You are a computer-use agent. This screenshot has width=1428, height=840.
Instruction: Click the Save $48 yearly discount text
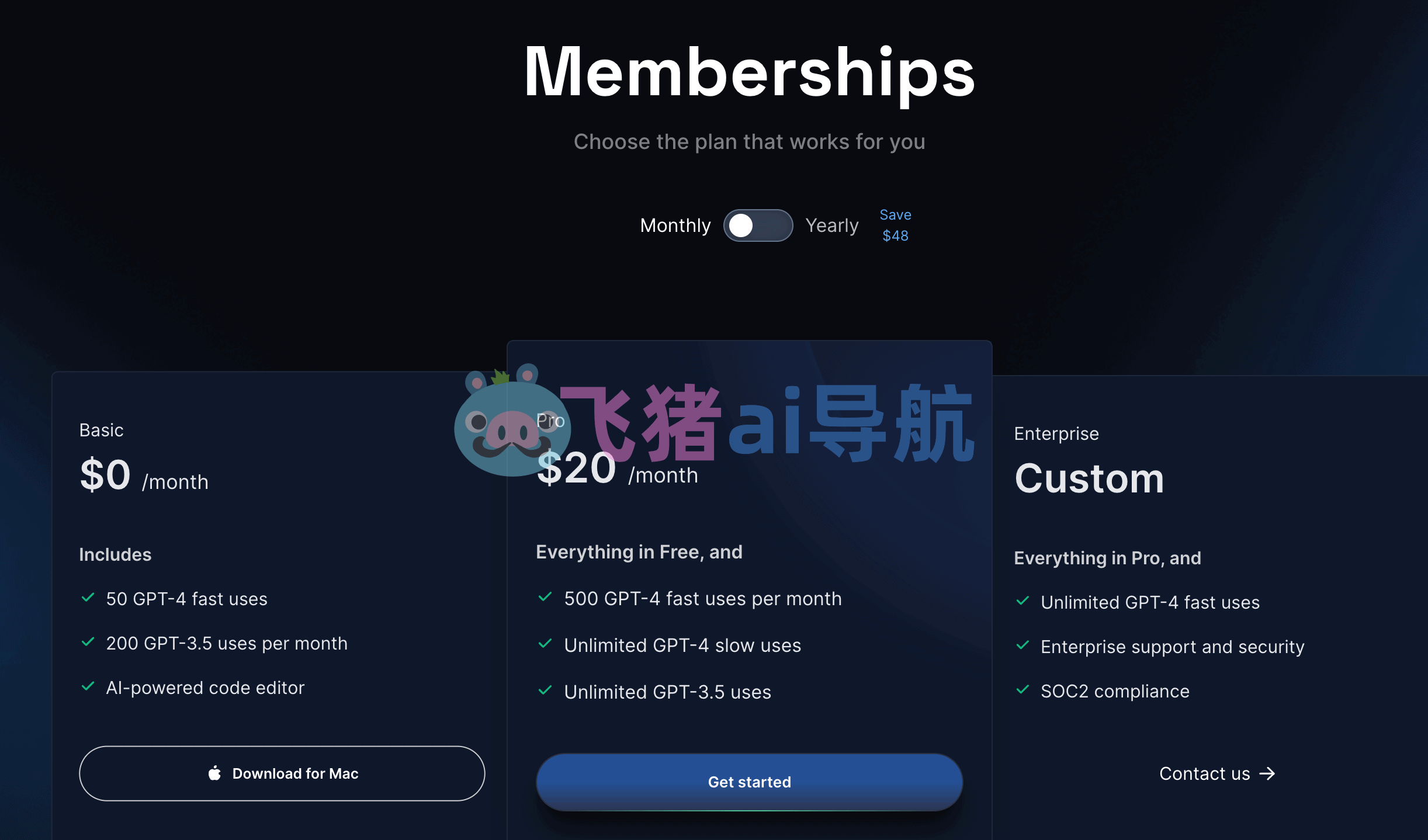[x=896, y=225]
